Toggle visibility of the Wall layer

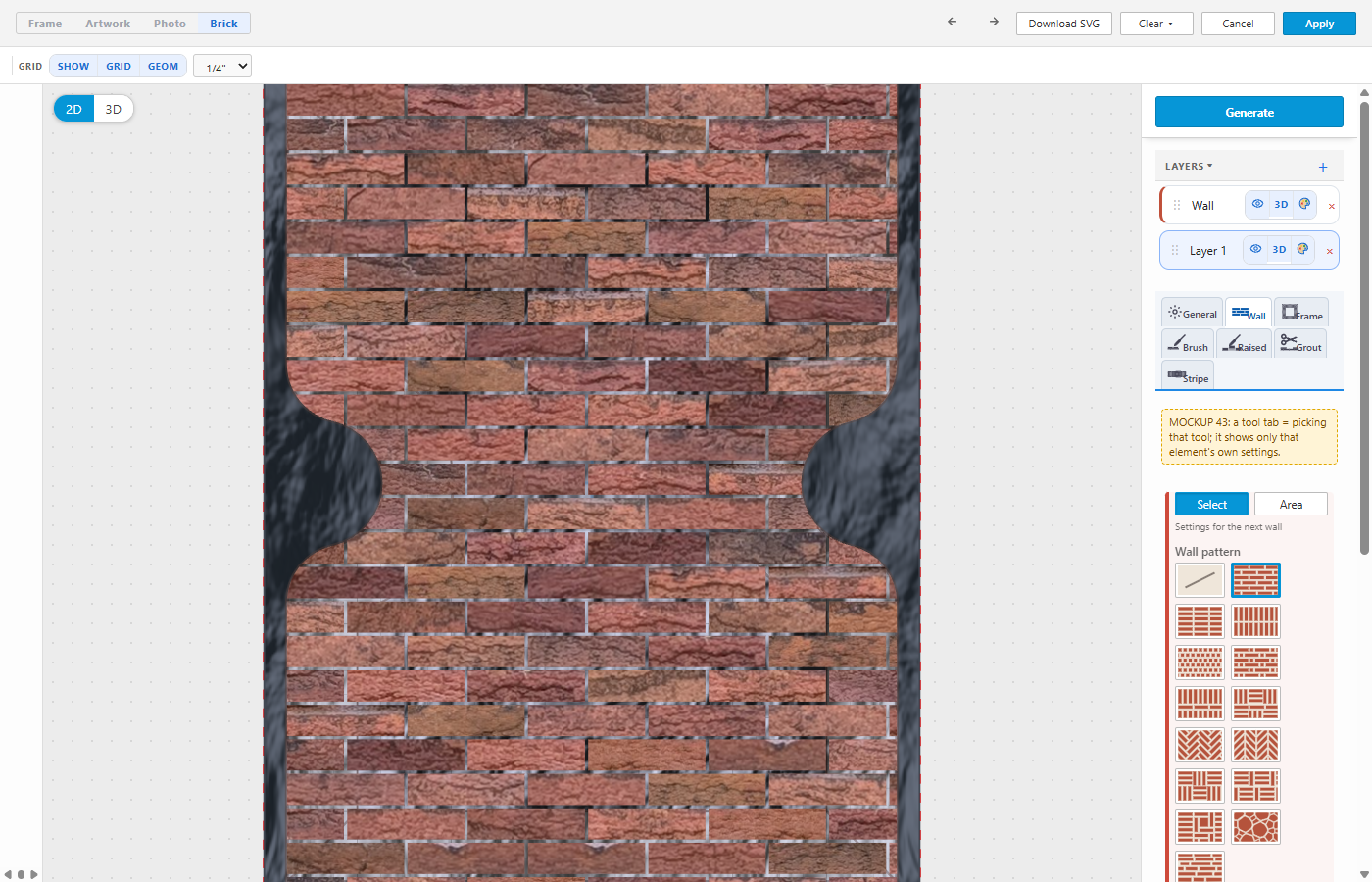(x=1257, y=204)
